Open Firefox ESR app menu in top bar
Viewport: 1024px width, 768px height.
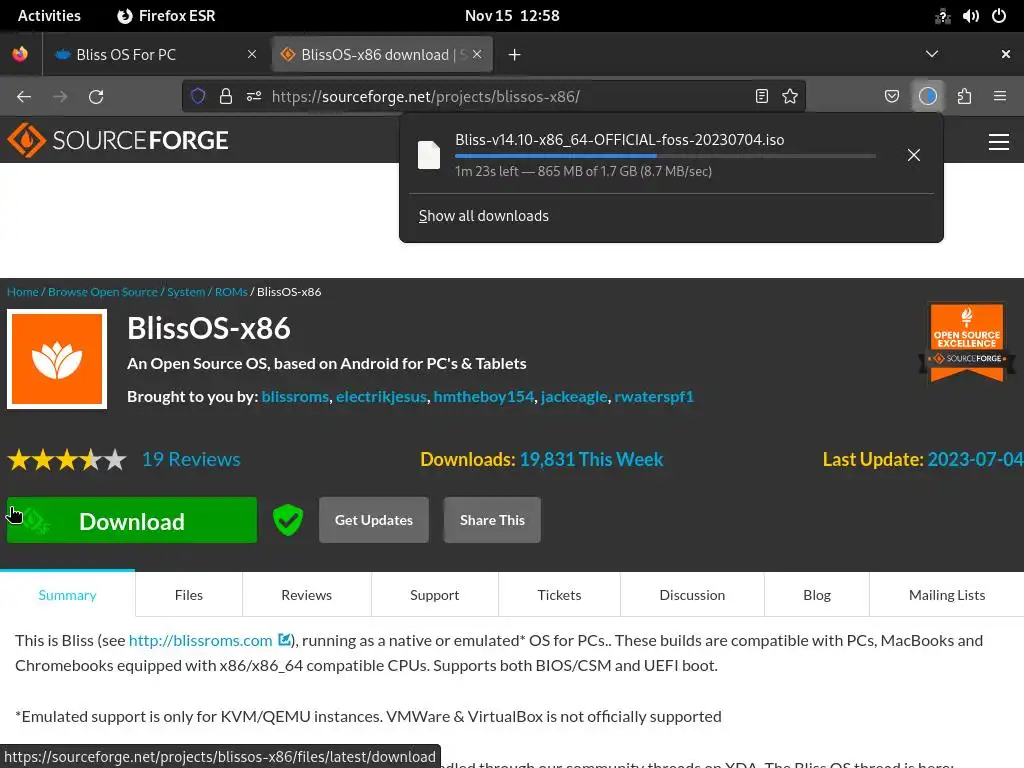[166, 16]
